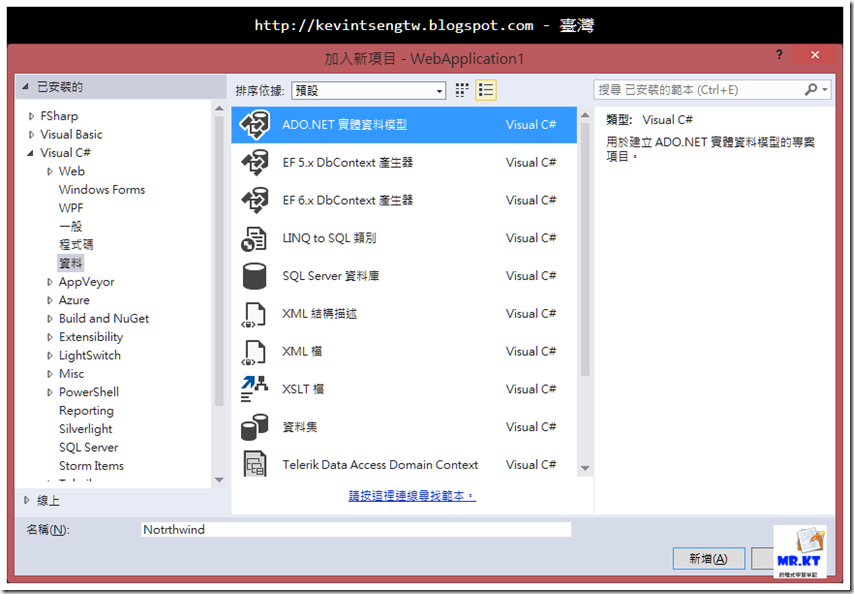Expand the Visual Basic tree node
The height and width of the screenshot is (594, 854).
coord(31,134)
